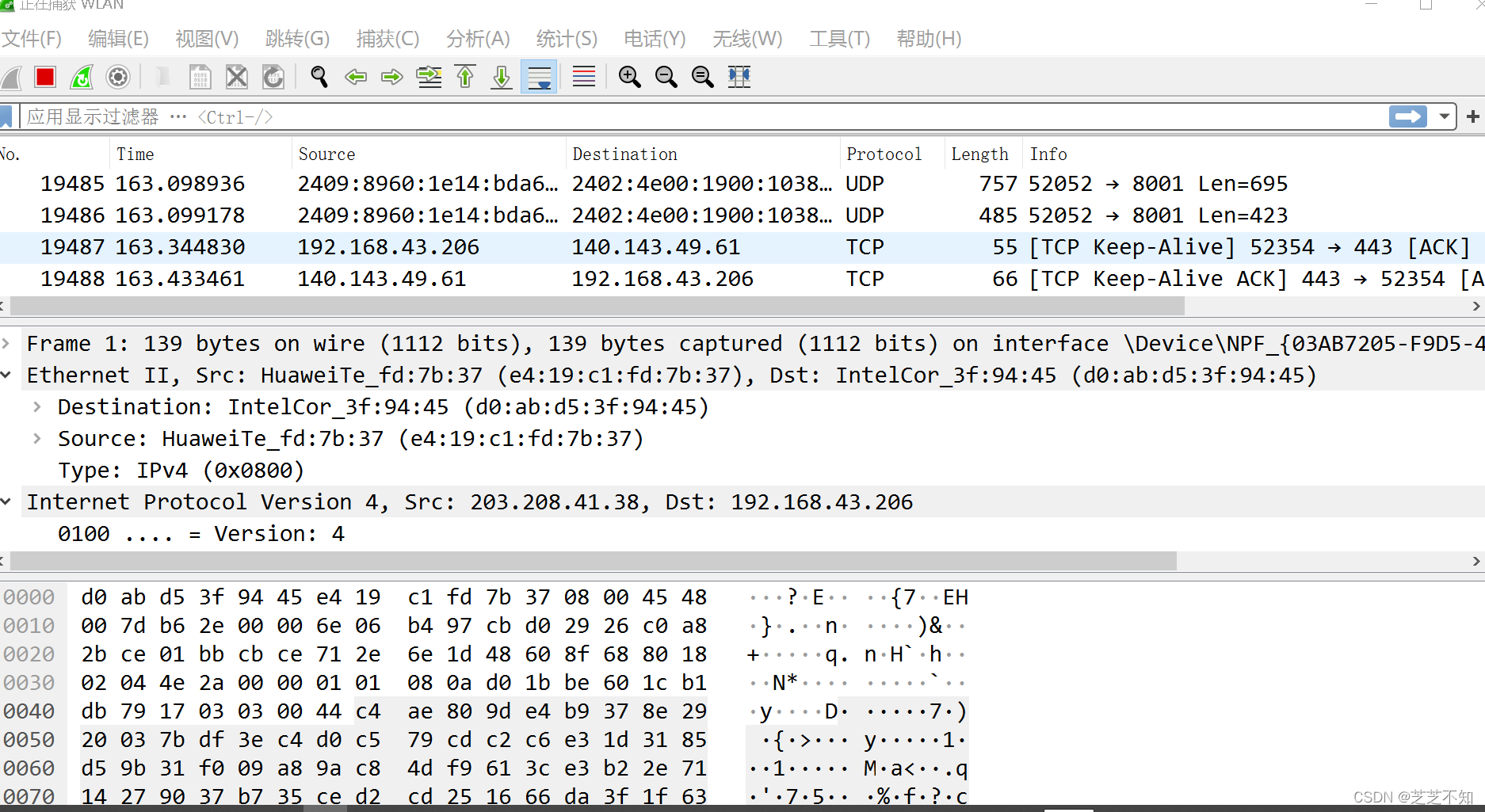The width and height of the screenshot is (1485, 812).
Task: Zoom out the main window text
Action: tap(666, 77)
